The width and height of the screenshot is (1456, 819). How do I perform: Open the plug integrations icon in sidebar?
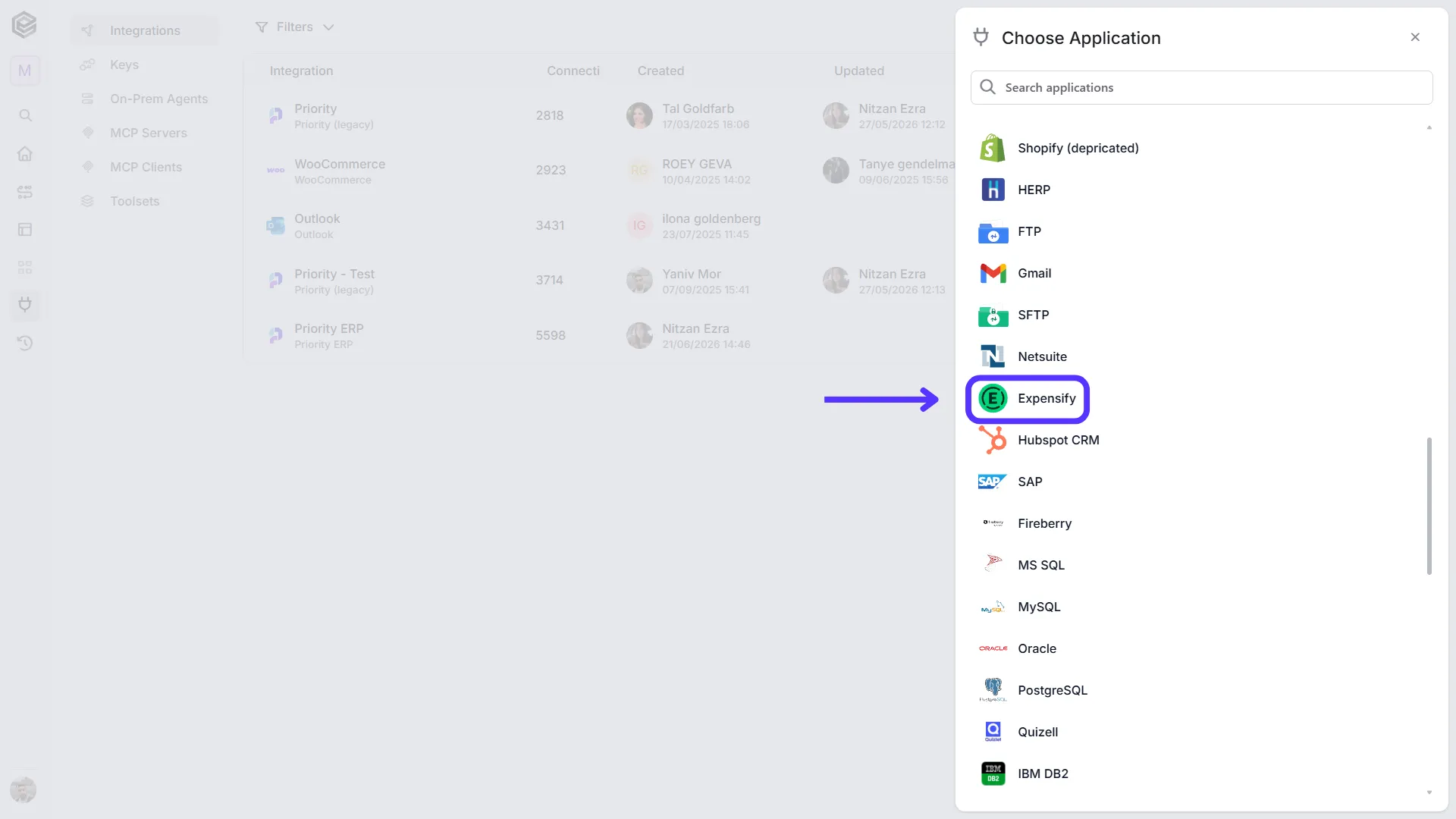click(25, 305)
